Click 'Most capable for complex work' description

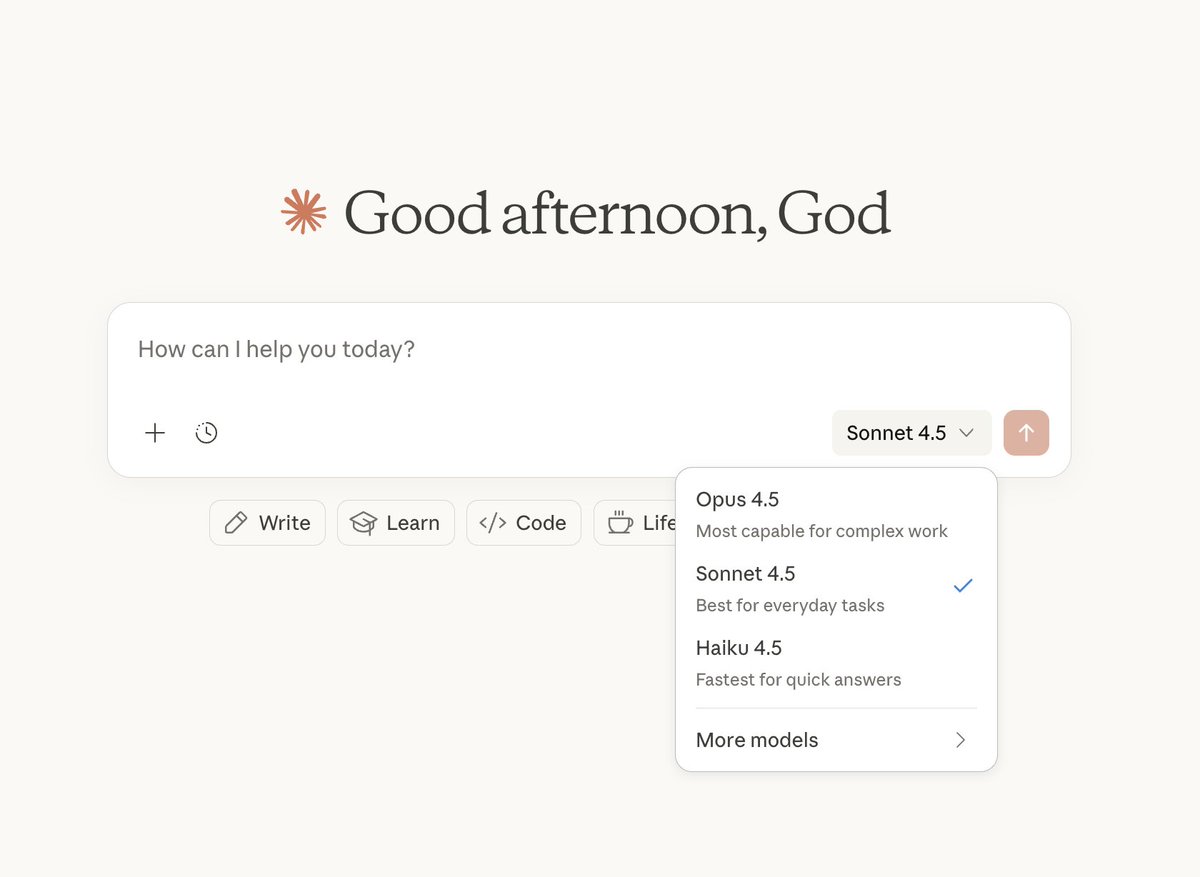822,531
